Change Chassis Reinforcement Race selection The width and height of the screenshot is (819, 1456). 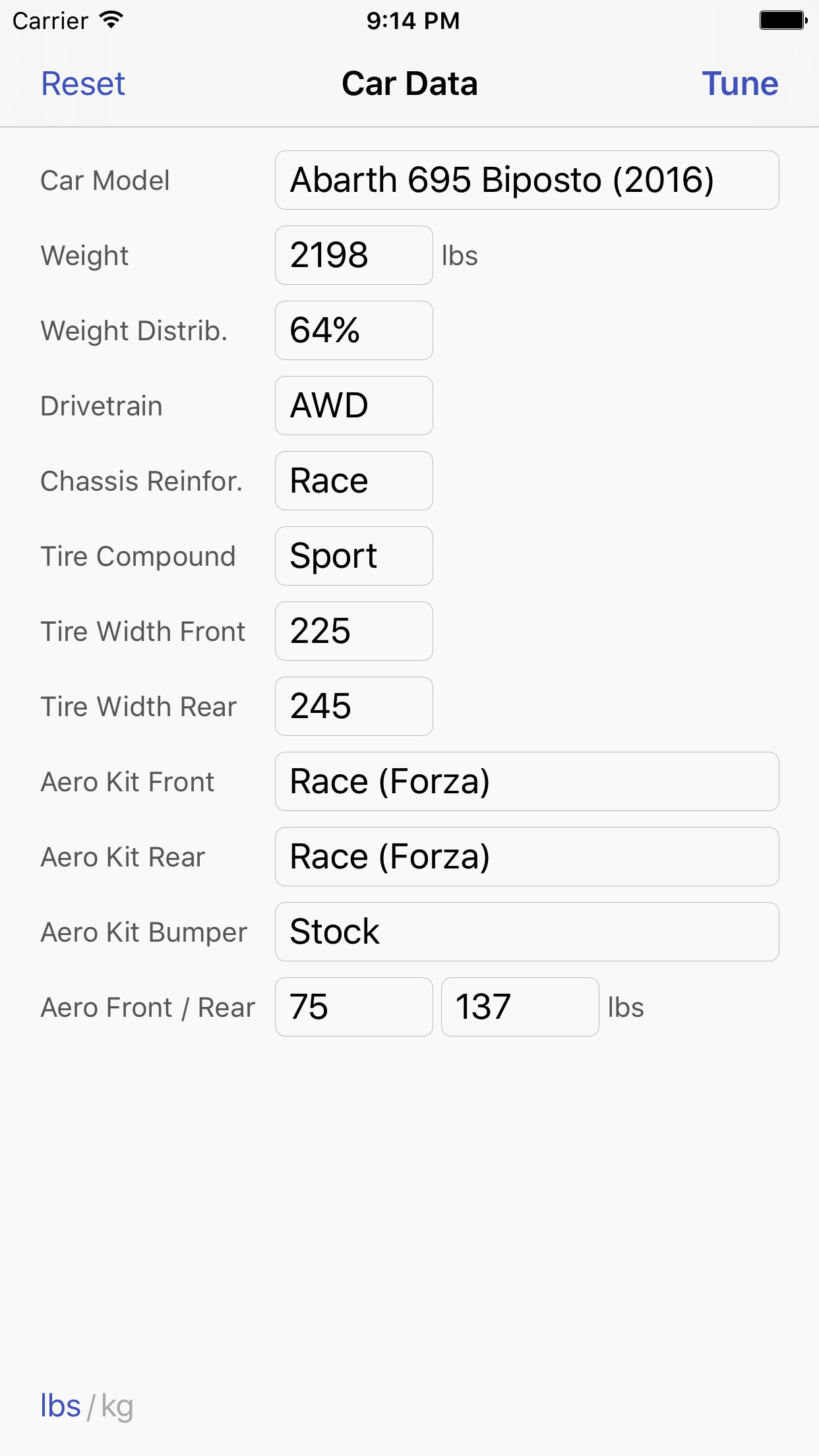353,481
